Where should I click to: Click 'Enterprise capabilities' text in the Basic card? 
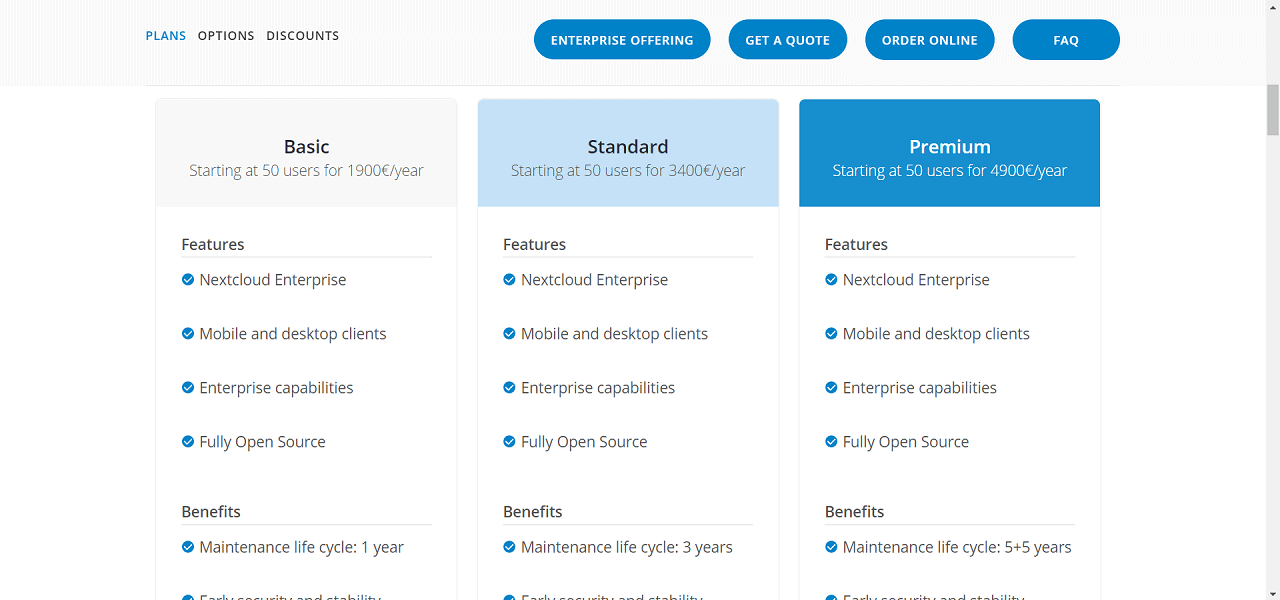276,388
